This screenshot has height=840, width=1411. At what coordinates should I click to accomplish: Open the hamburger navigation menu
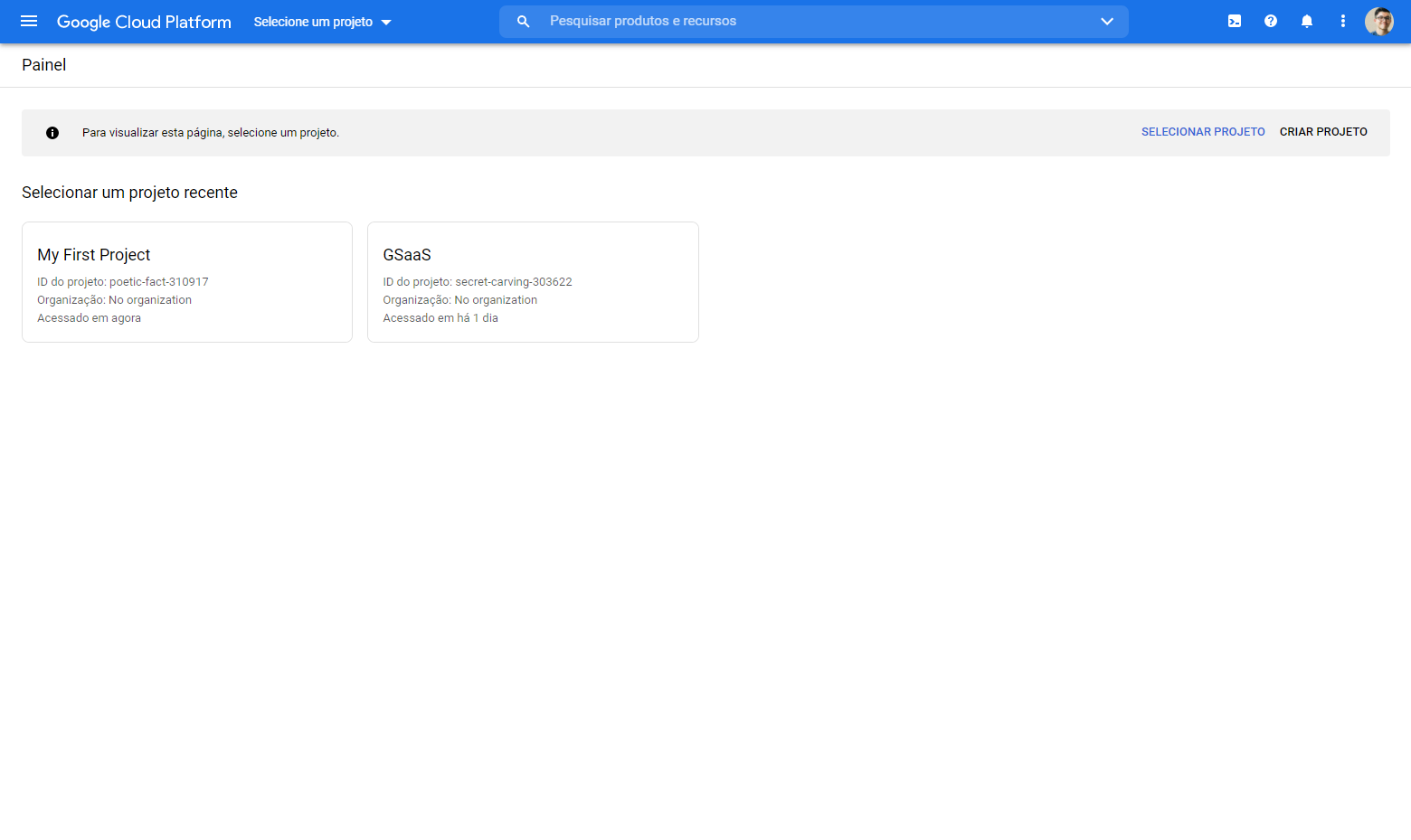pyautogui.click(x=29, y=21)
